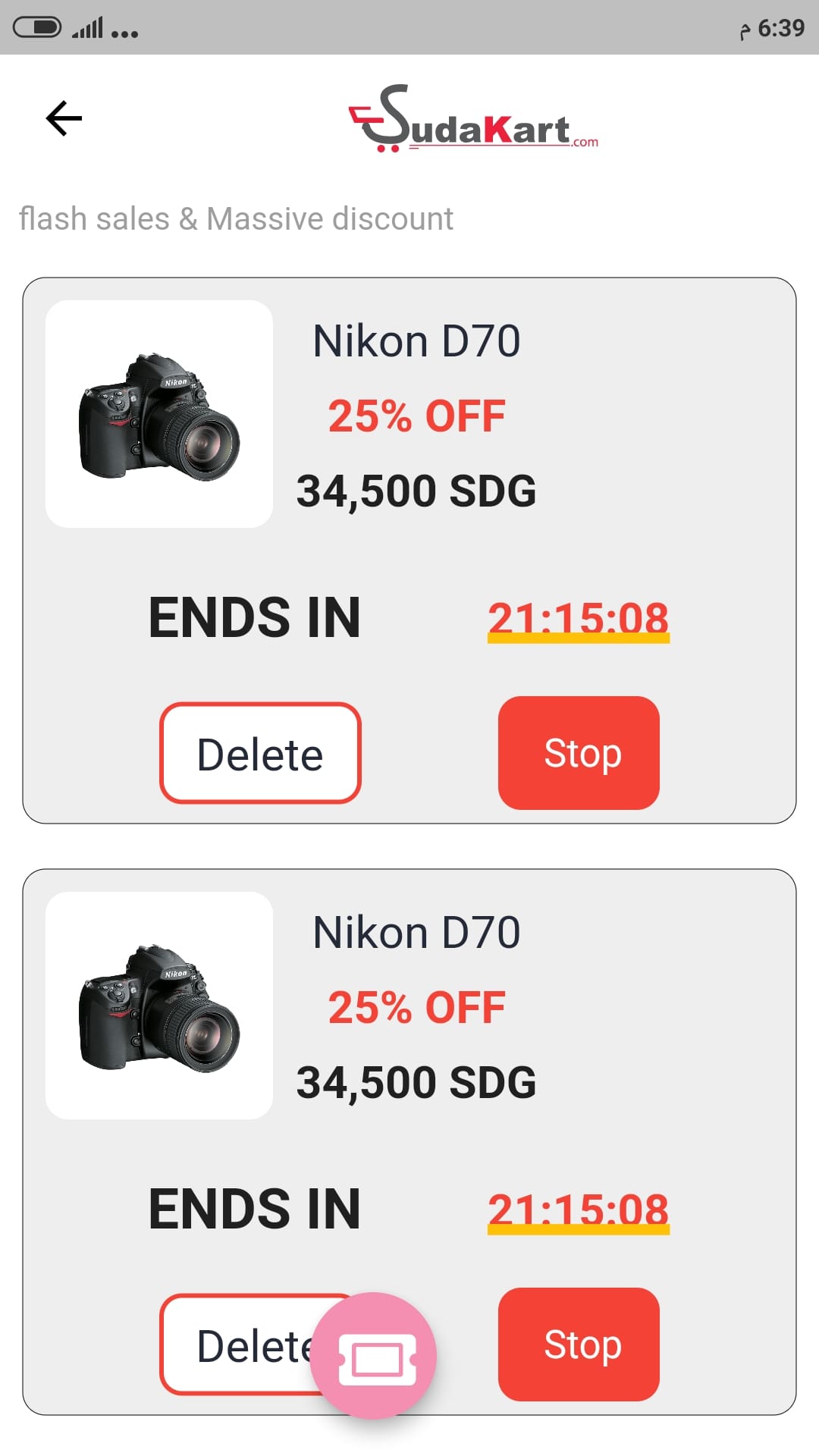Tap the signal strength icon
Image resolution: width=819 pixels, height=1456 pixels.
point(87,29)
